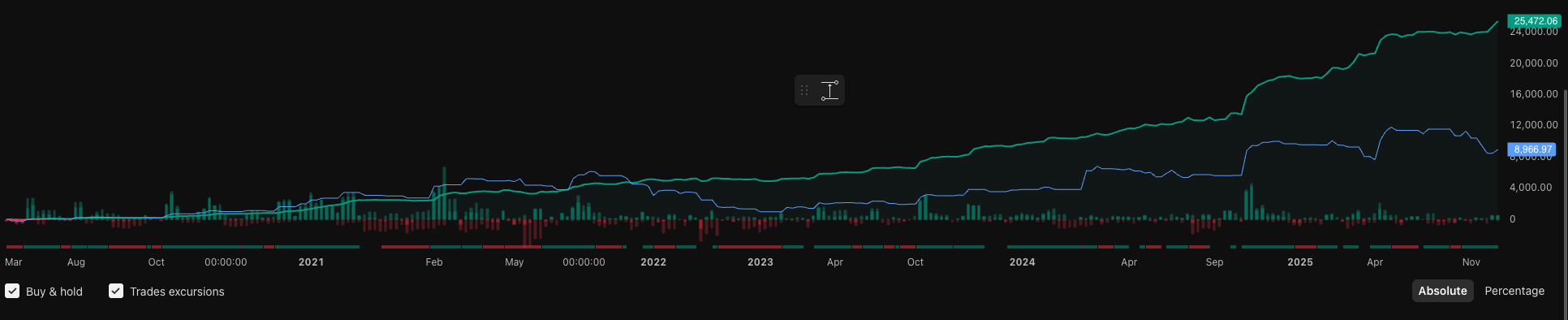
Task: Click the Sep label on time axis
Action: point(1214,262)
